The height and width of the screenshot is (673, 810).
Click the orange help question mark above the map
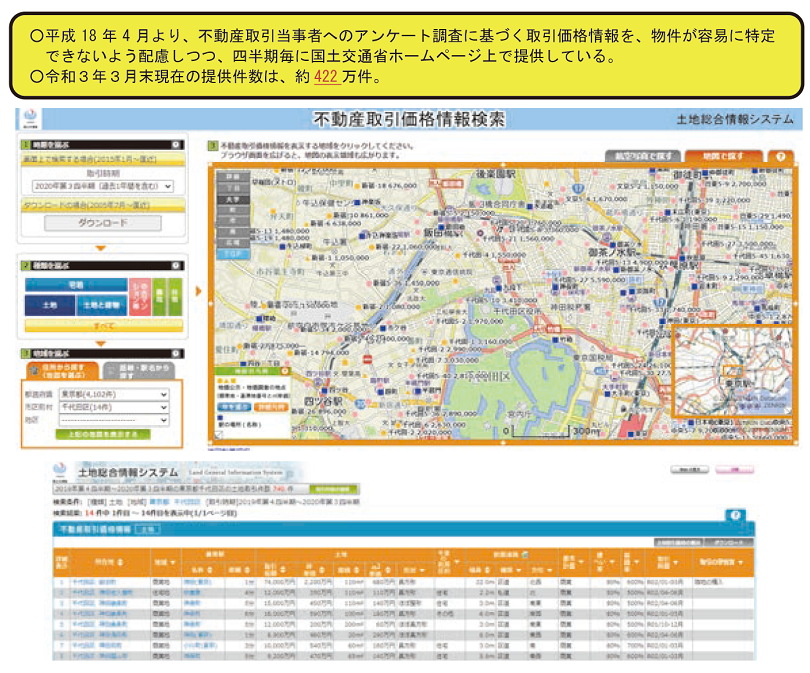tap(781, 156)
